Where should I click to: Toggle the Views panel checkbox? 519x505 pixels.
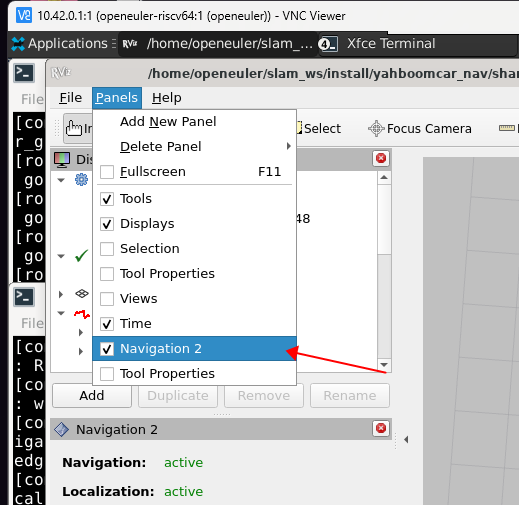[107, 299]
